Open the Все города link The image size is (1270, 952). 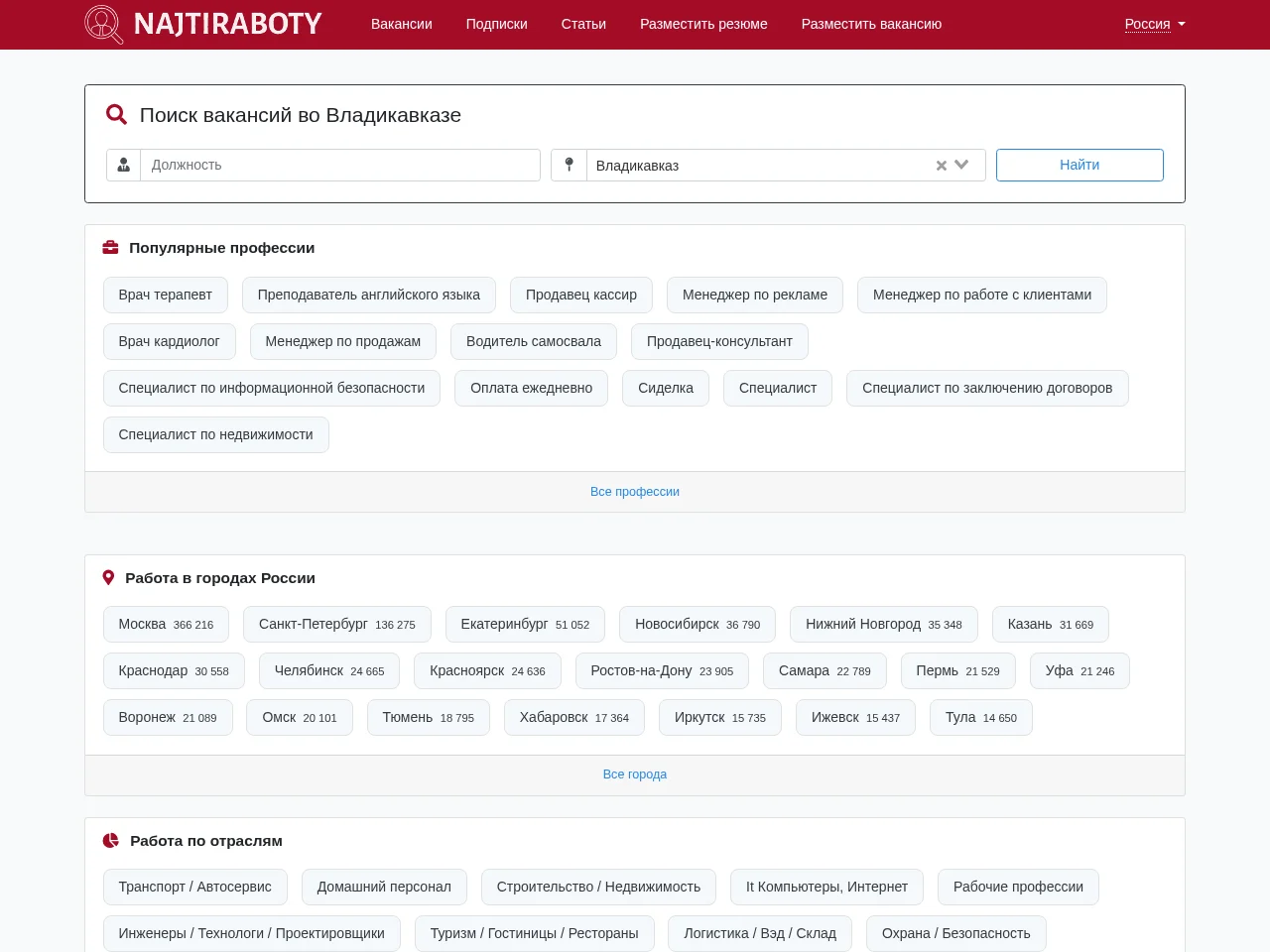click(635, 774)
